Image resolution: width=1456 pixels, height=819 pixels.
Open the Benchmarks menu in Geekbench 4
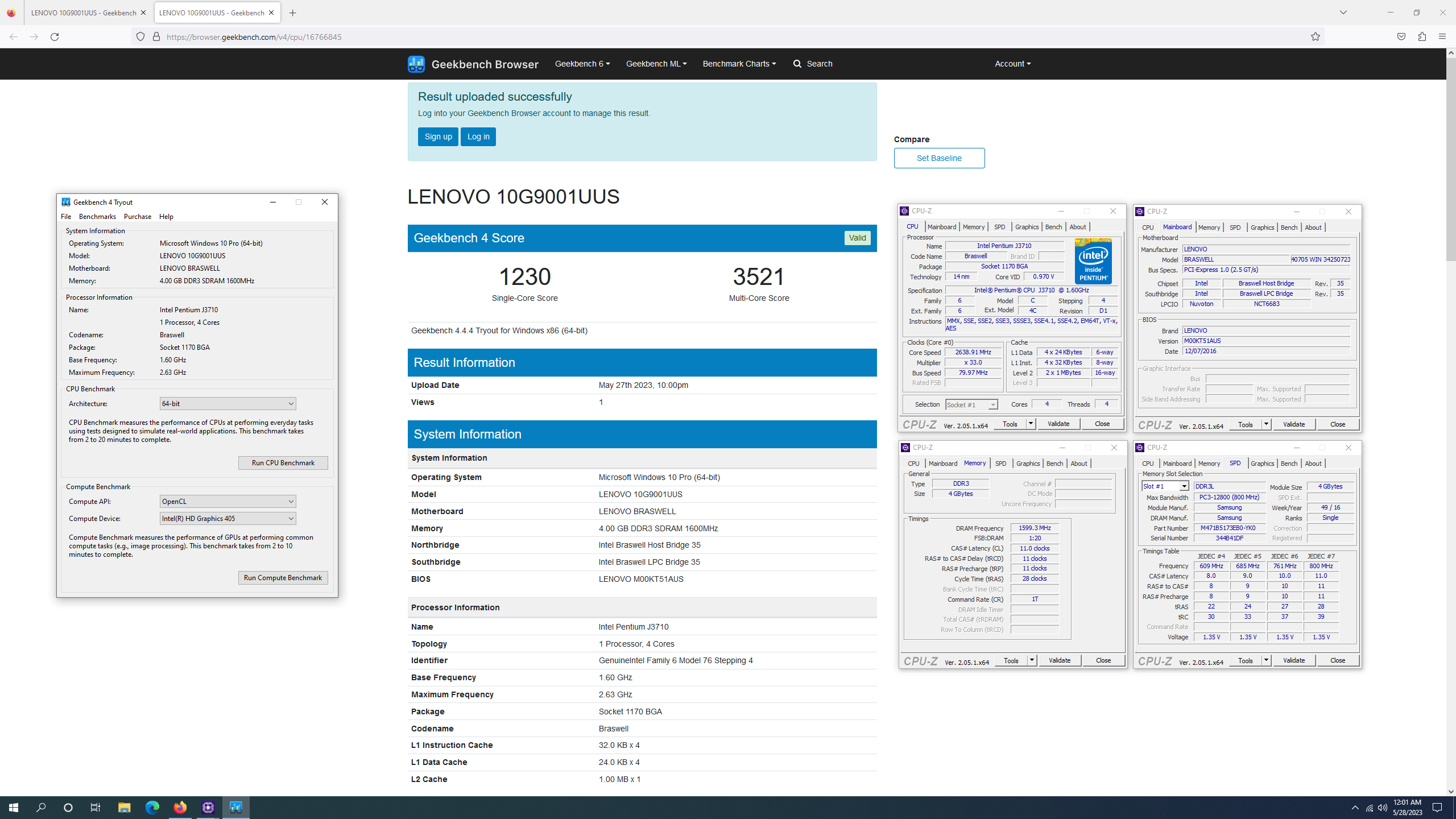pos(97,217)
